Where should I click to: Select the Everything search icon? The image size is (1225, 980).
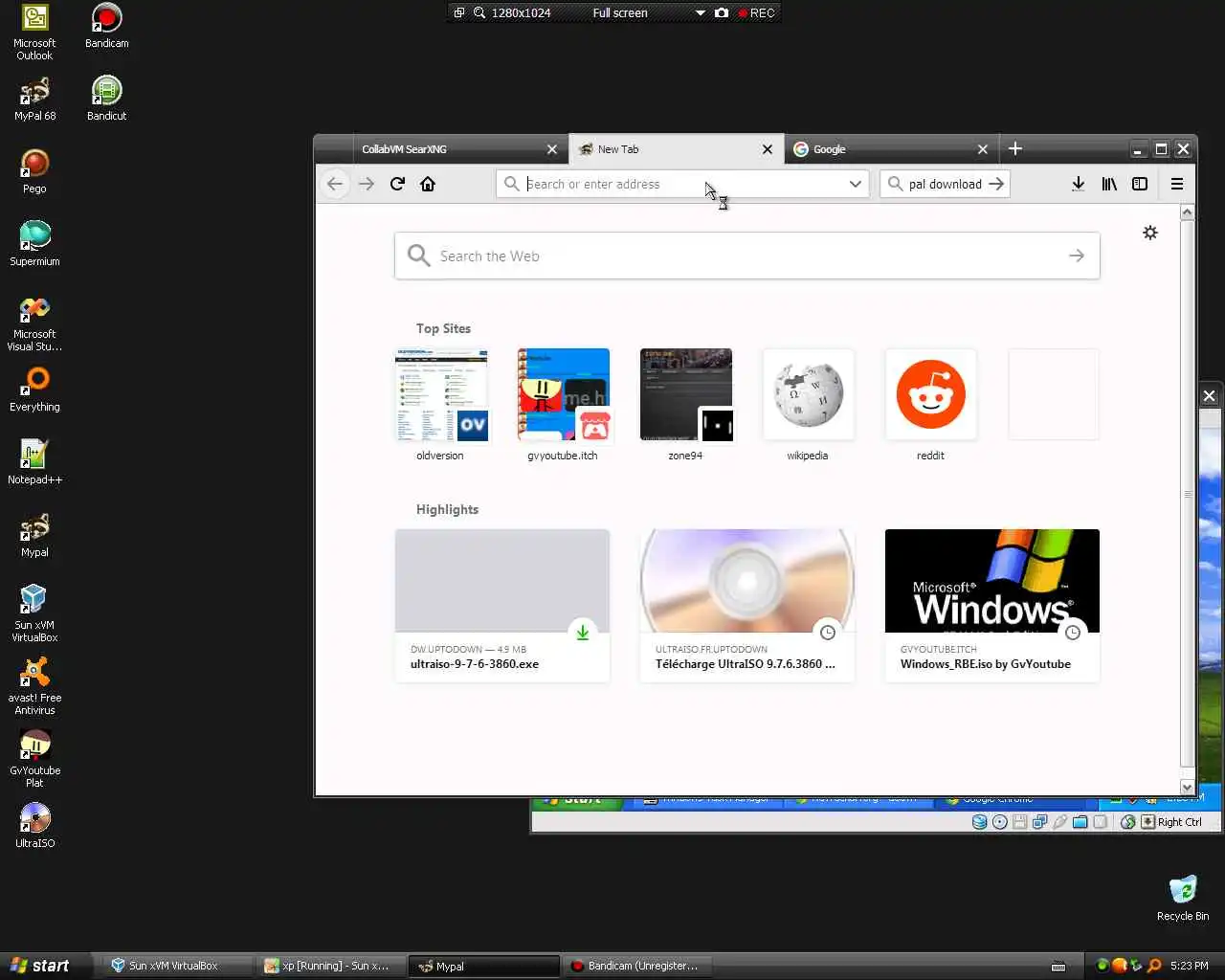click(x=34, y=390)
